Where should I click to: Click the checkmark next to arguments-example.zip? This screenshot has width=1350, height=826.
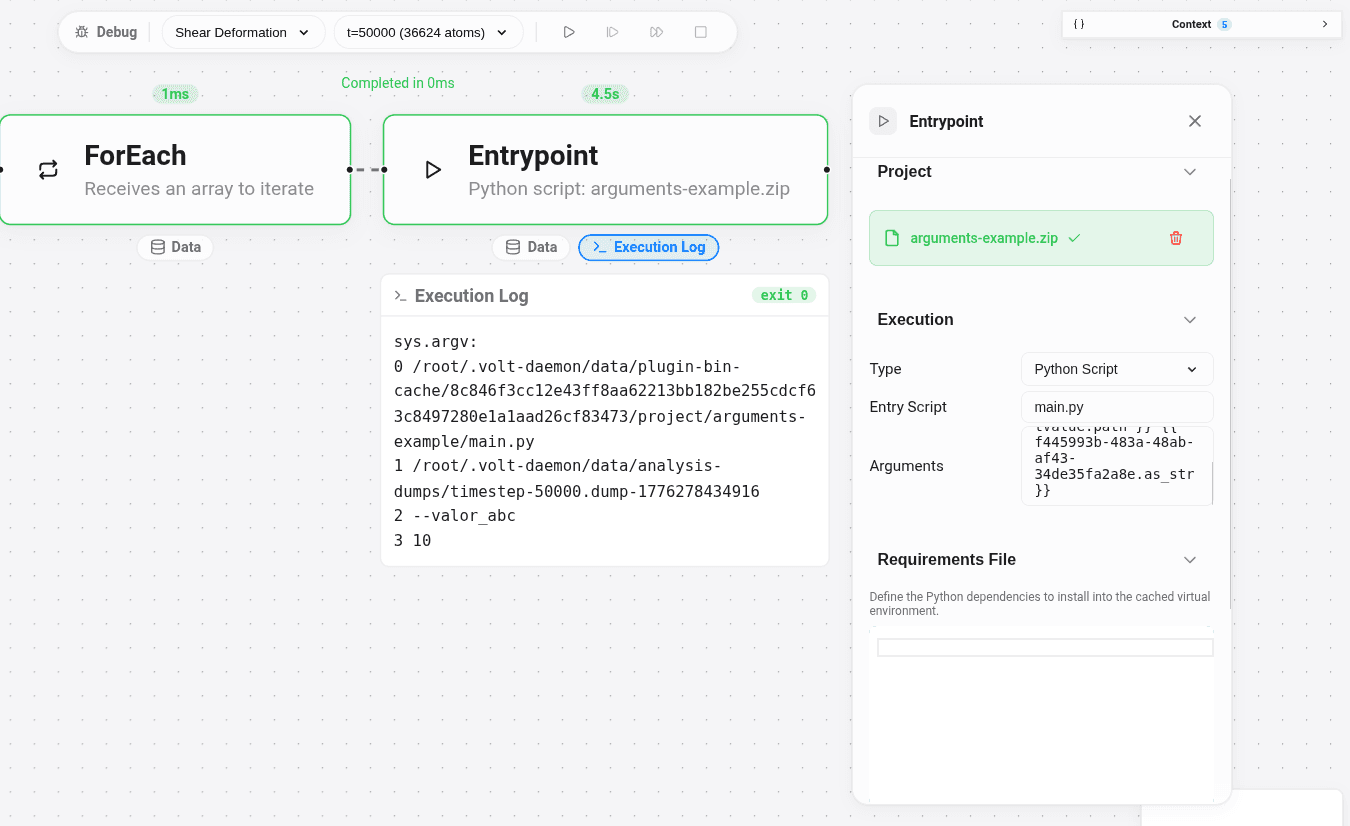tap(1074, 238)
